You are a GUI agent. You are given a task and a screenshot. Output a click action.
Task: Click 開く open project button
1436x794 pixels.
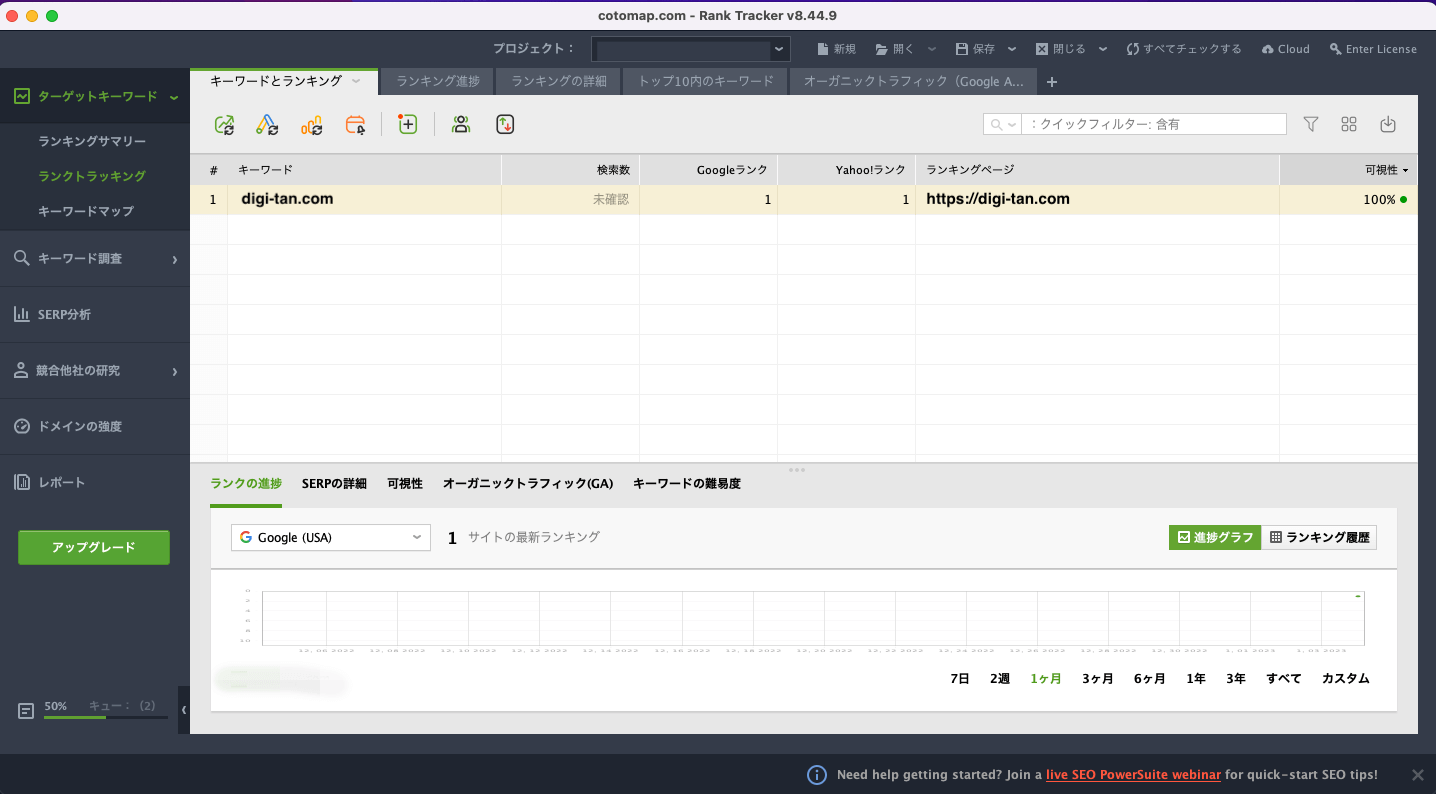pyautogui.click(x=895, y=49)
